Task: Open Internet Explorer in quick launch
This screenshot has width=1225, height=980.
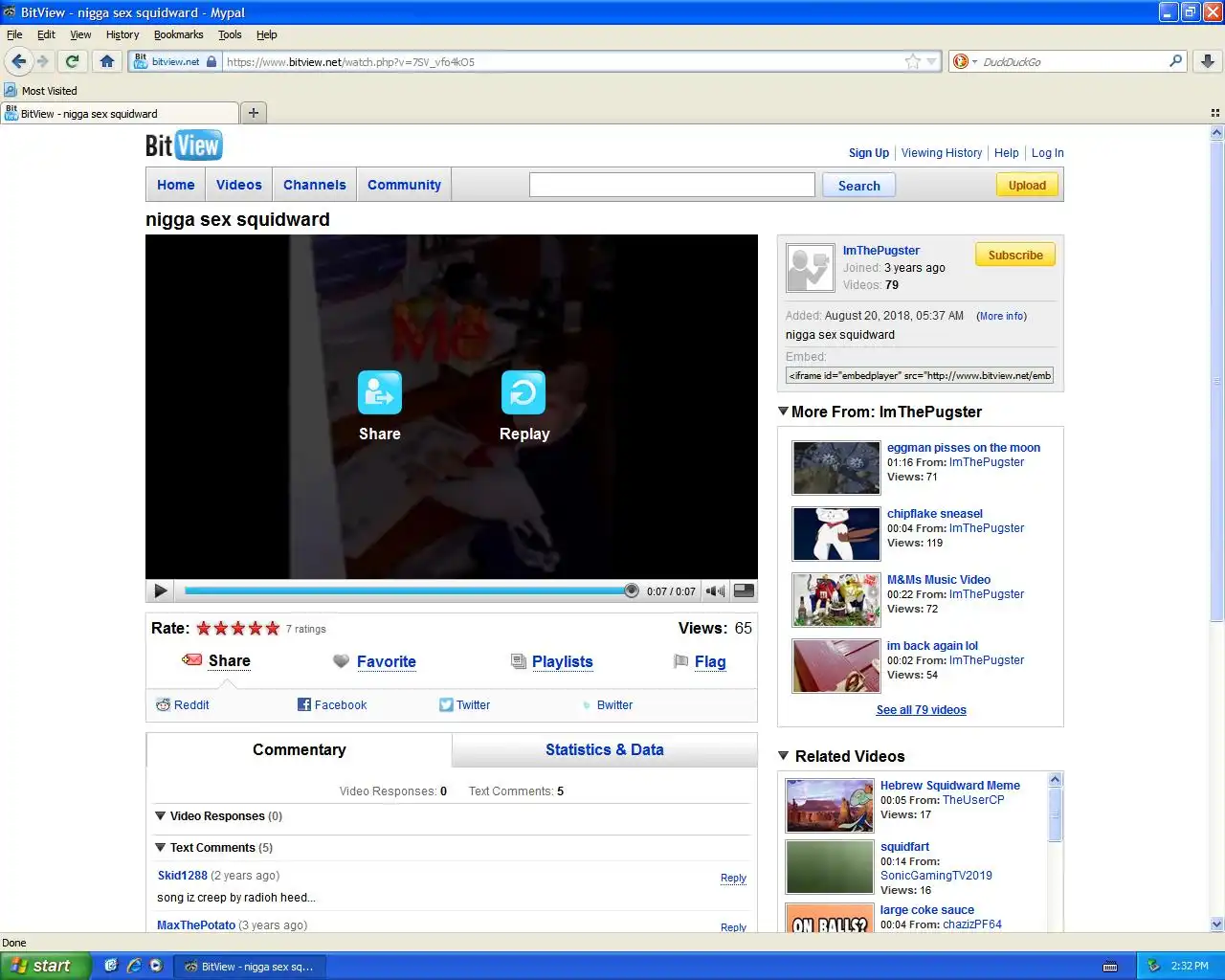Action: click(134, 966)
